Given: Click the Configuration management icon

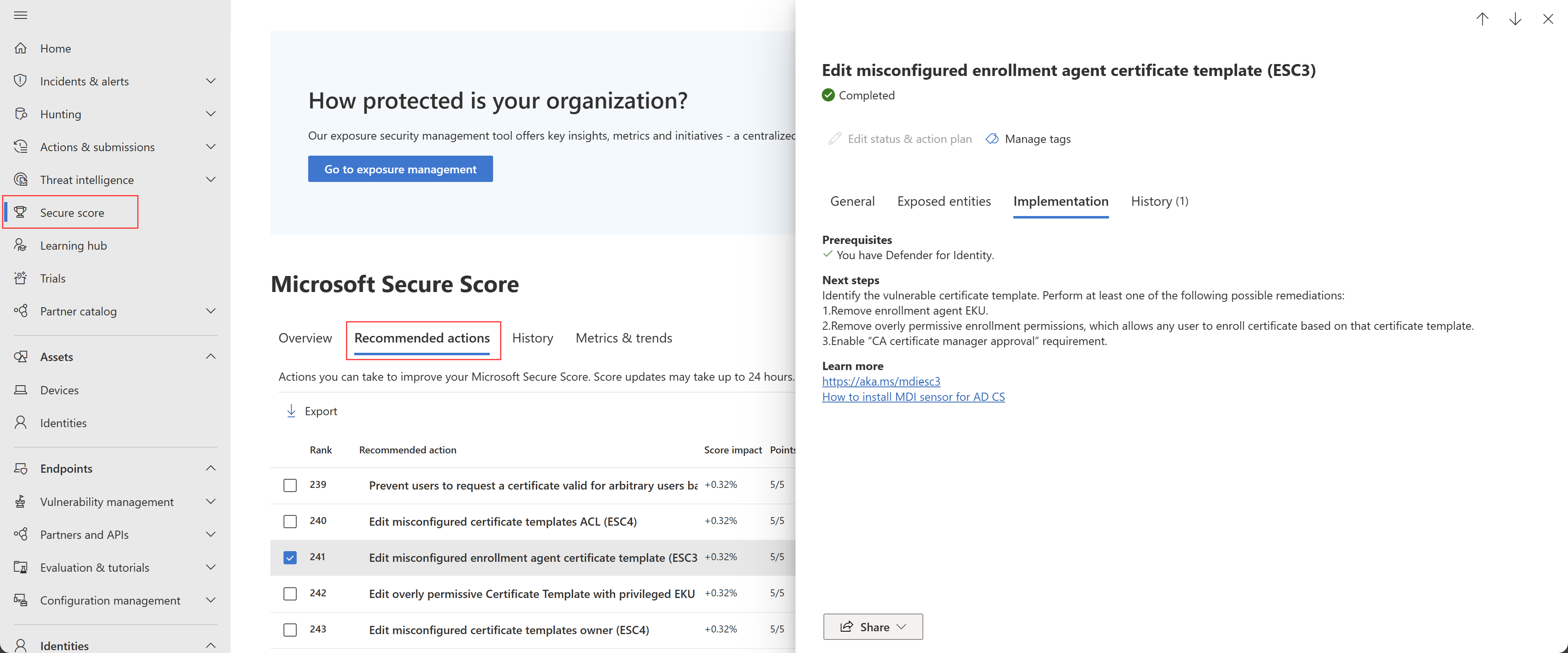Looking at the screenshot, I should coord(21,600).
